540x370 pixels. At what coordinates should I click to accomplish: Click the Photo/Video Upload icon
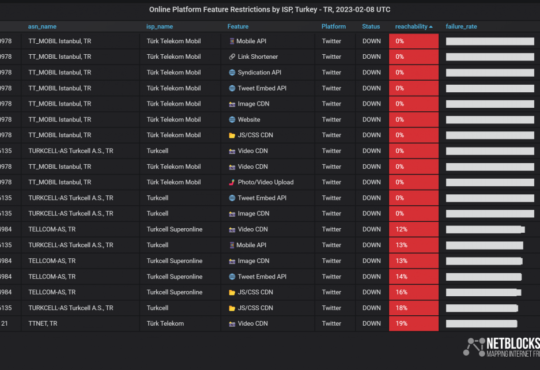[x=232, y=182]
